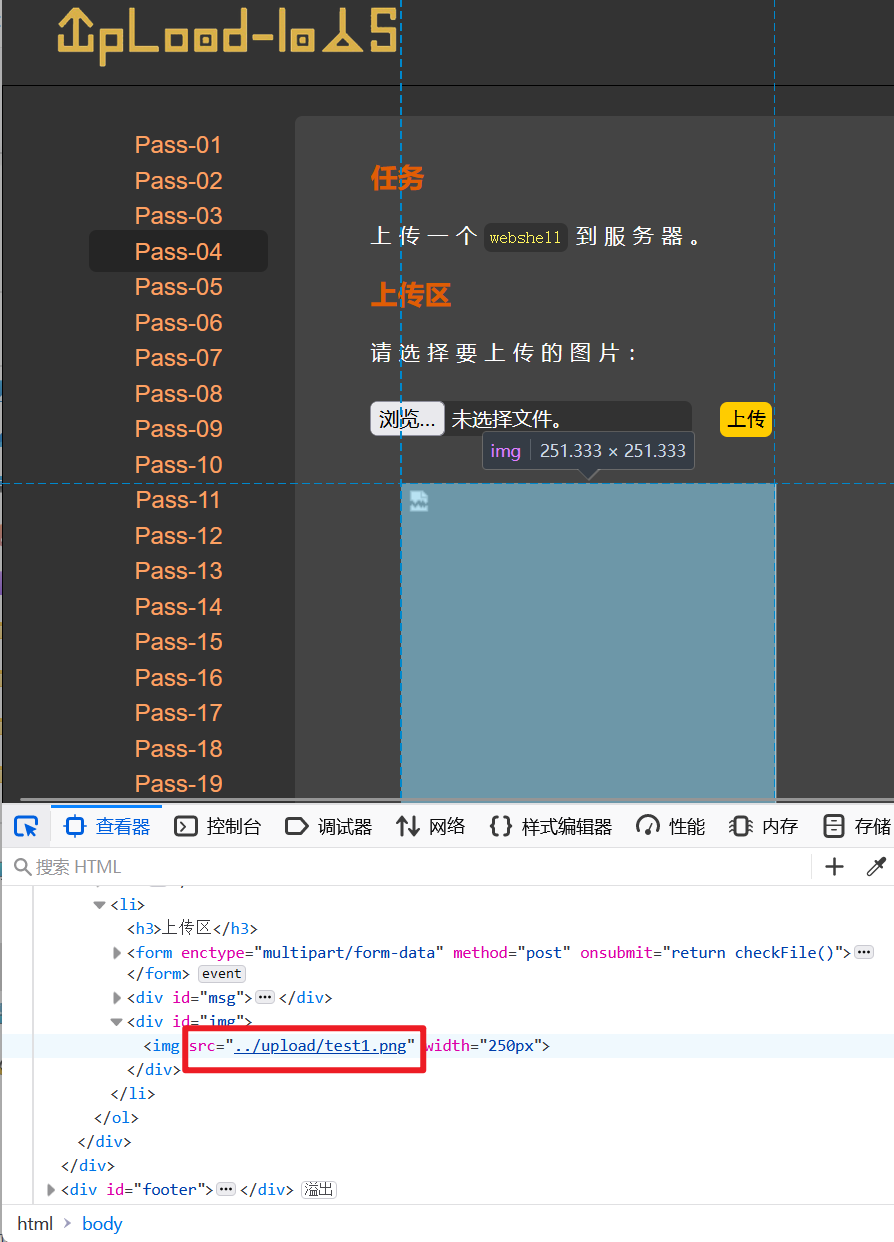Open Pass-09 in the sidebar
This screenshot has width=894, height=1242.
(179, 429)
